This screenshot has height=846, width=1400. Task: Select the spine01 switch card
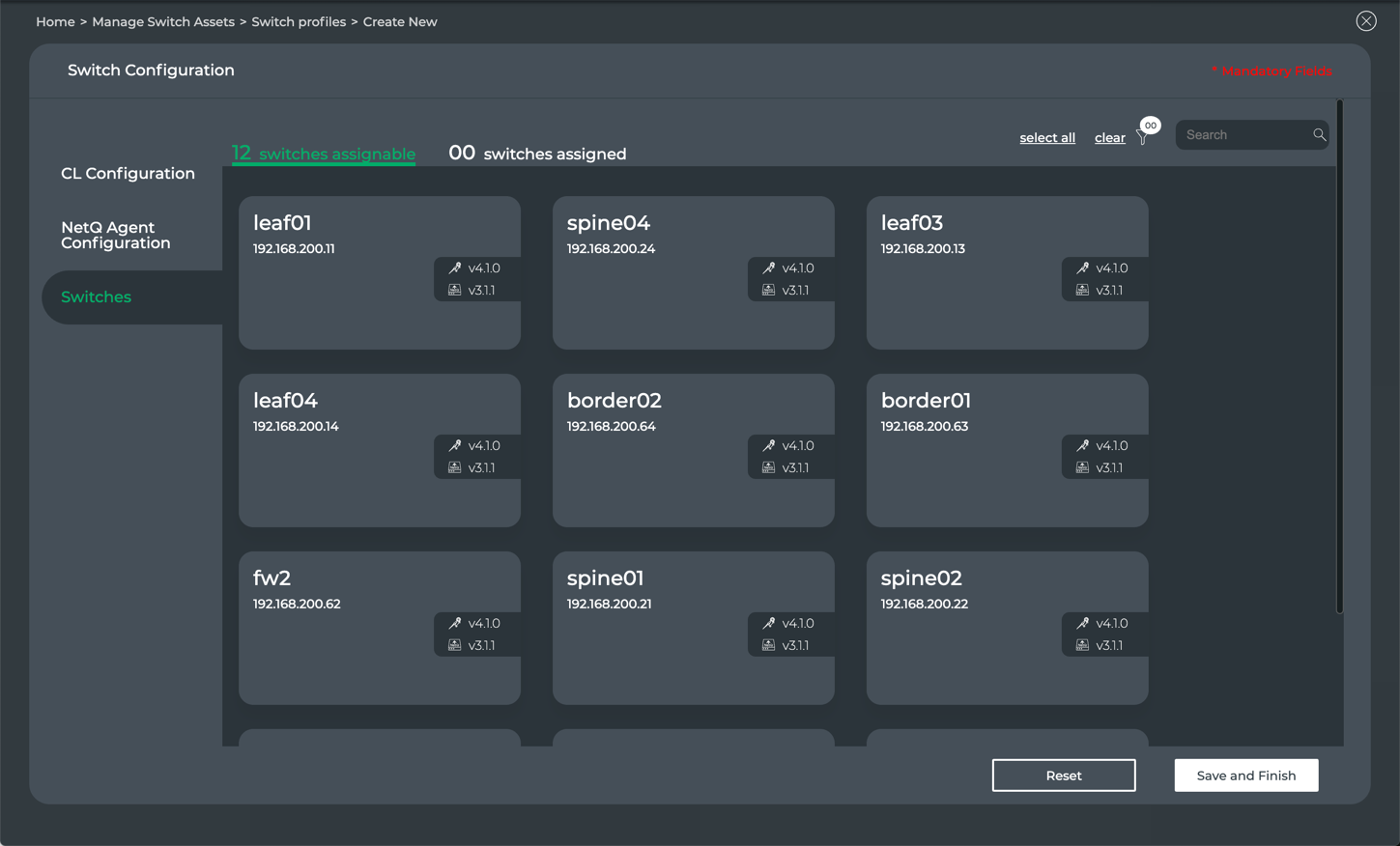(693, 628)
